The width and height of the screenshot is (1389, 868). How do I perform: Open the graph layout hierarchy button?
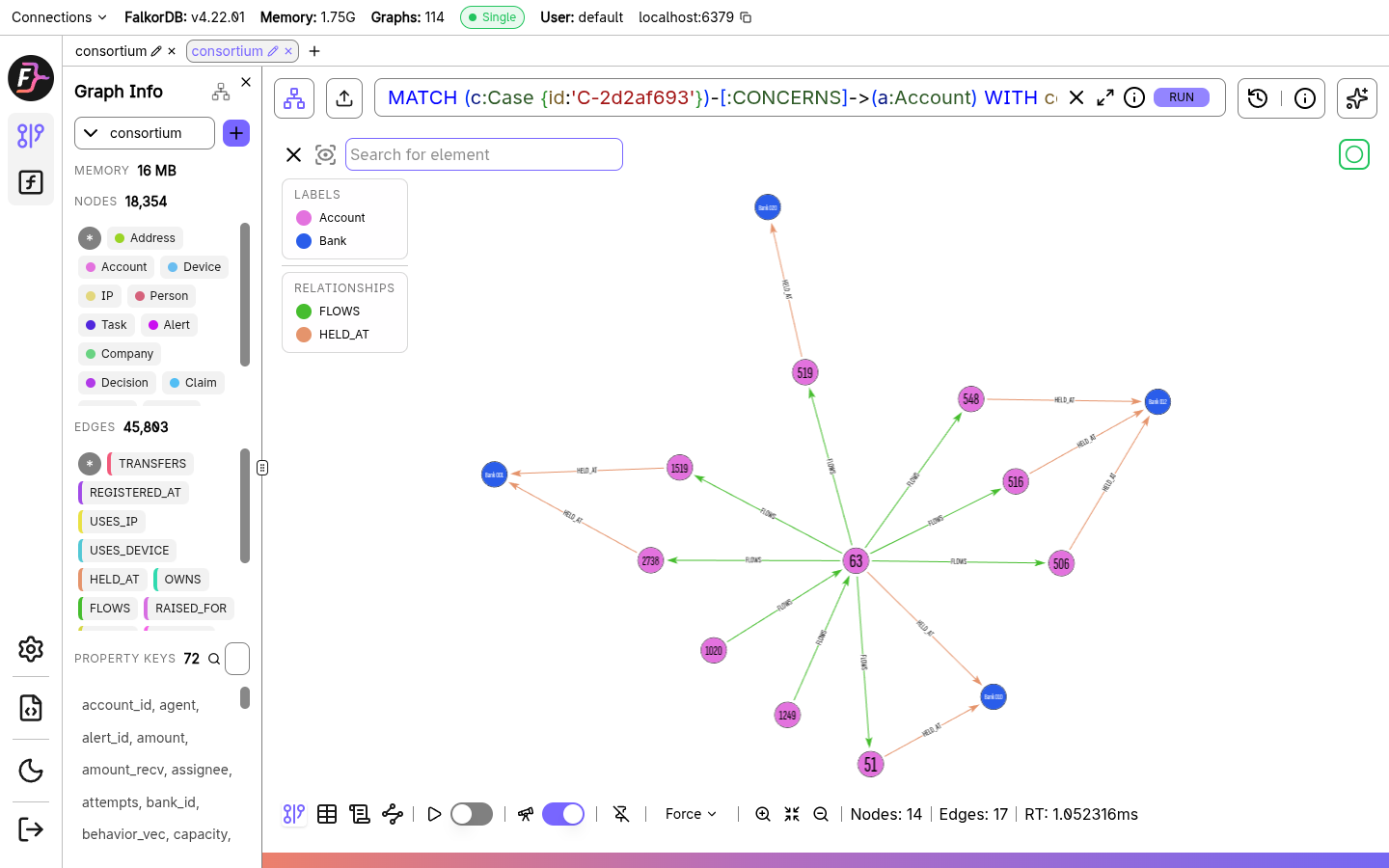pos(294,98)
